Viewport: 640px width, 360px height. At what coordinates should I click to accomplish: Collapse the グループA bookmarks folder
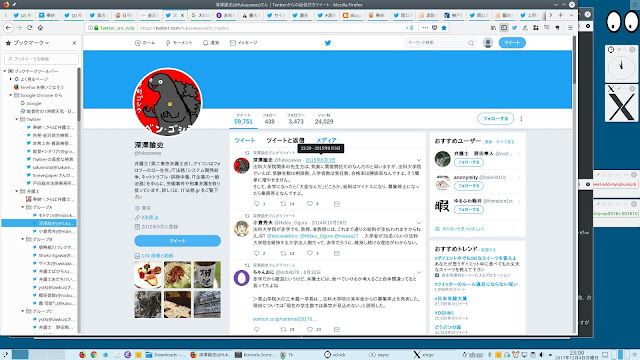(x=23, y=207)
